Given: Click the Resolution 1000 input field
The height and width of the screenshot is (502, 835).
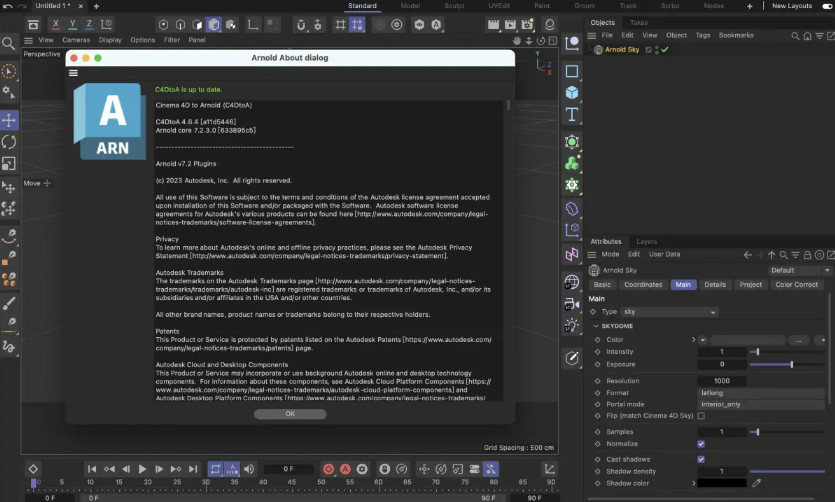Looking at the screenshot, I should coord(722,381).
